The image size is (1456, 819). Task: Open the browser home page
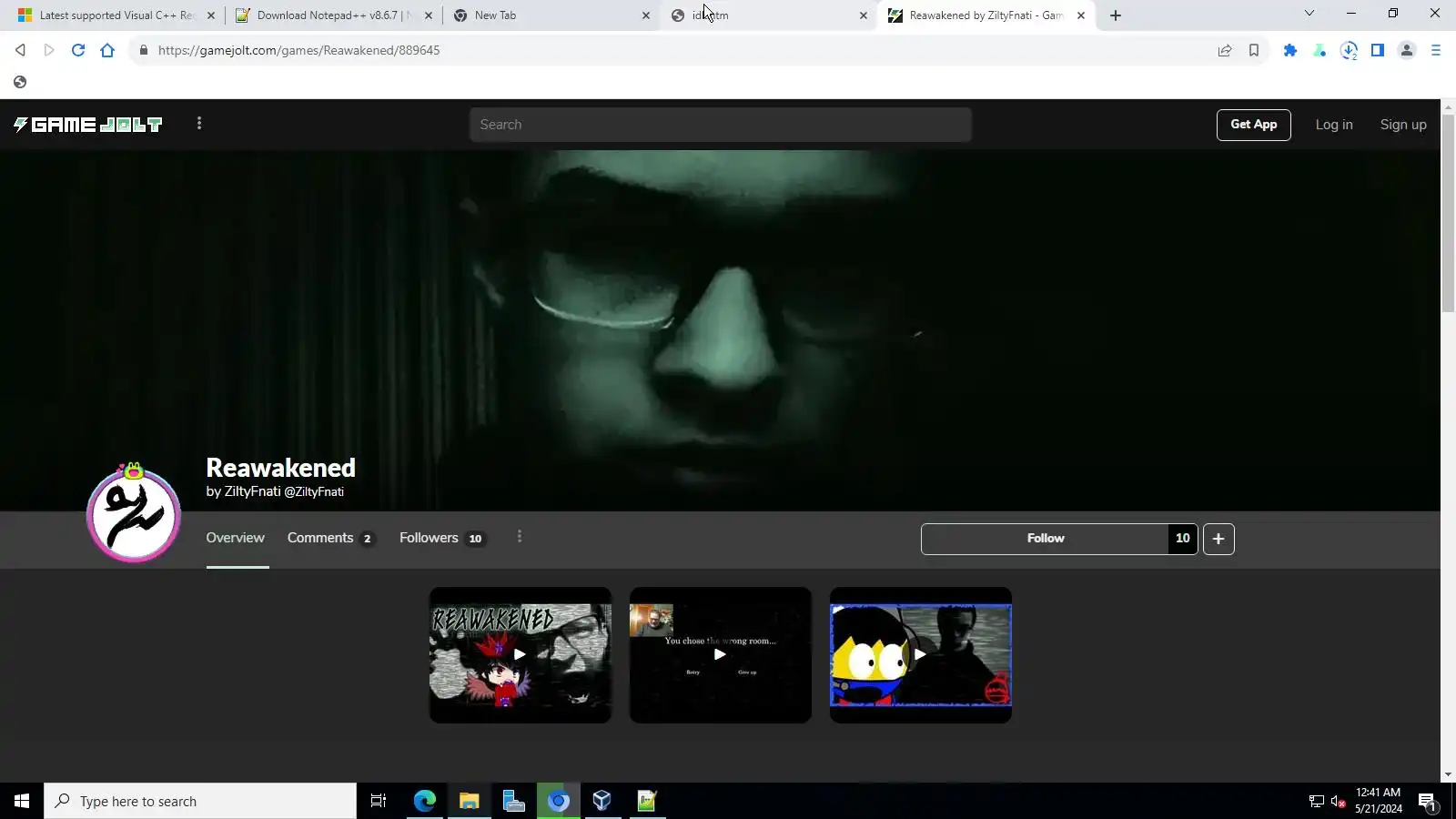(107, 50)
